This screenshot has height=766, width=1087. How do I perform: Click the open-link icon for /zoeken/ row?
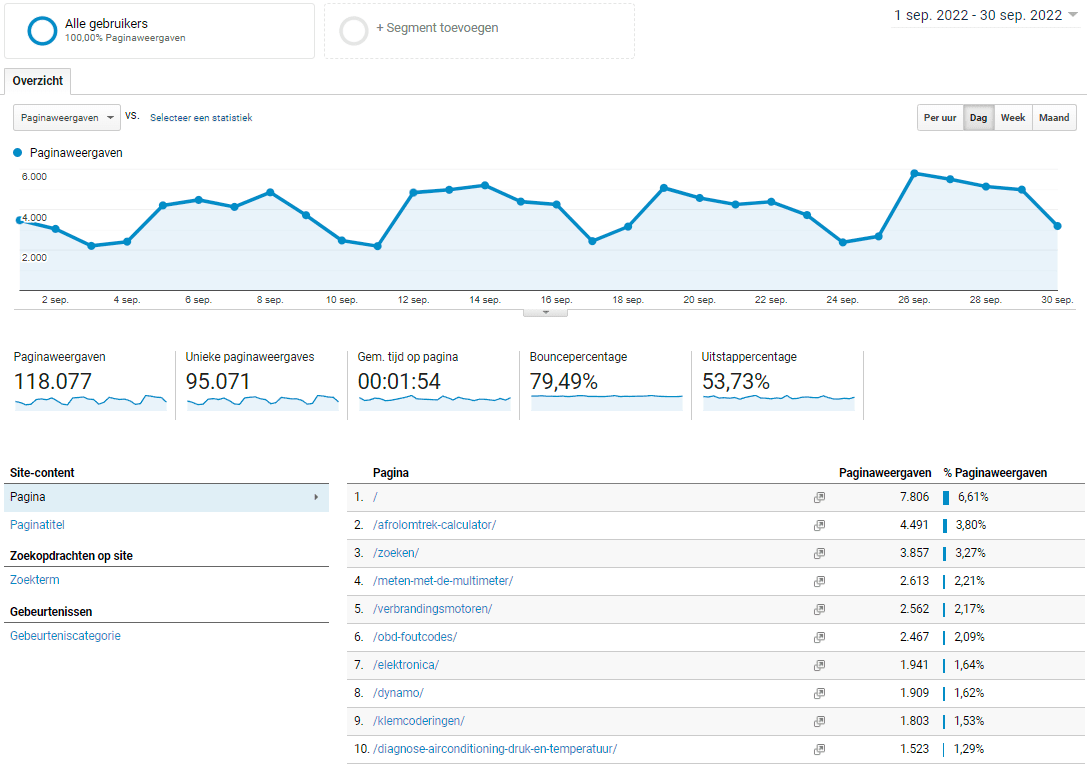pos(819,553)
